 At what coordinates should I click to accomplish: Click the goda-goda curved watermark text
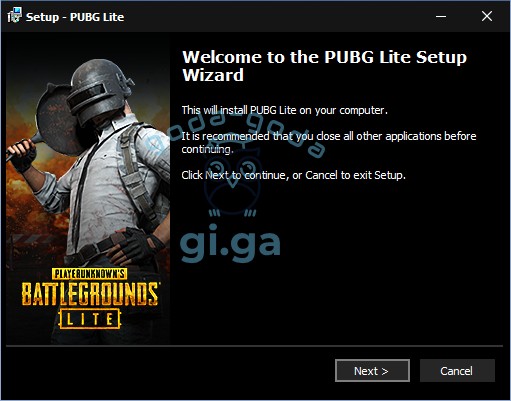(x=235, y=133)
